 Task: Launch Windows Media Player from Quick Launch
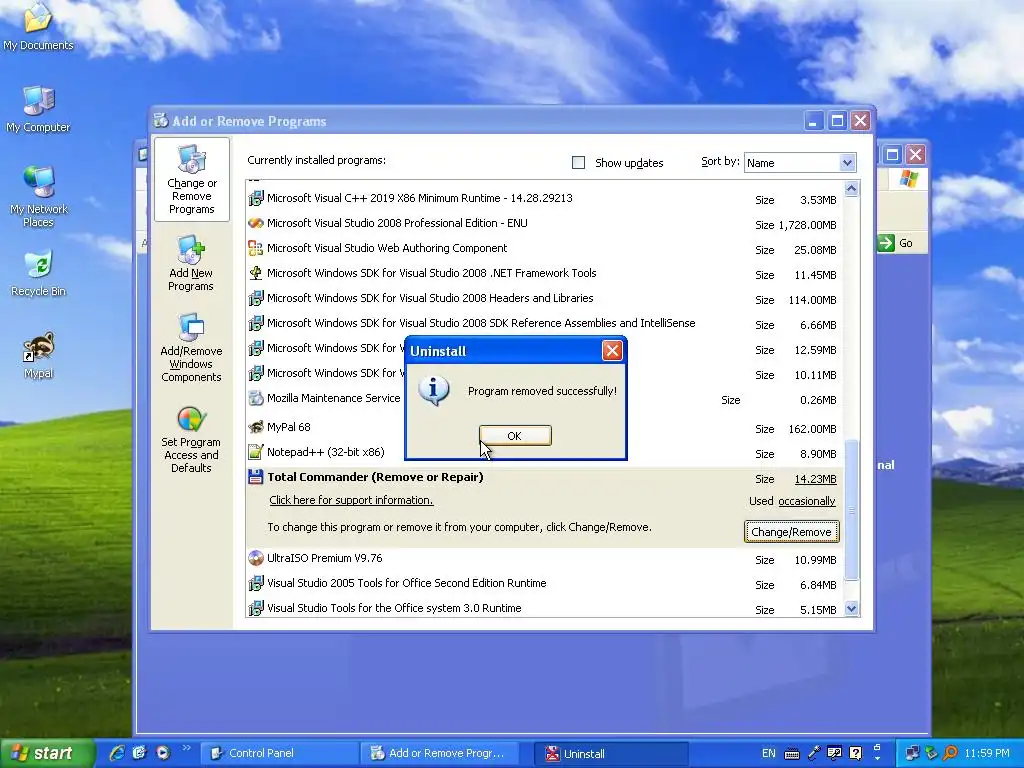163,753
